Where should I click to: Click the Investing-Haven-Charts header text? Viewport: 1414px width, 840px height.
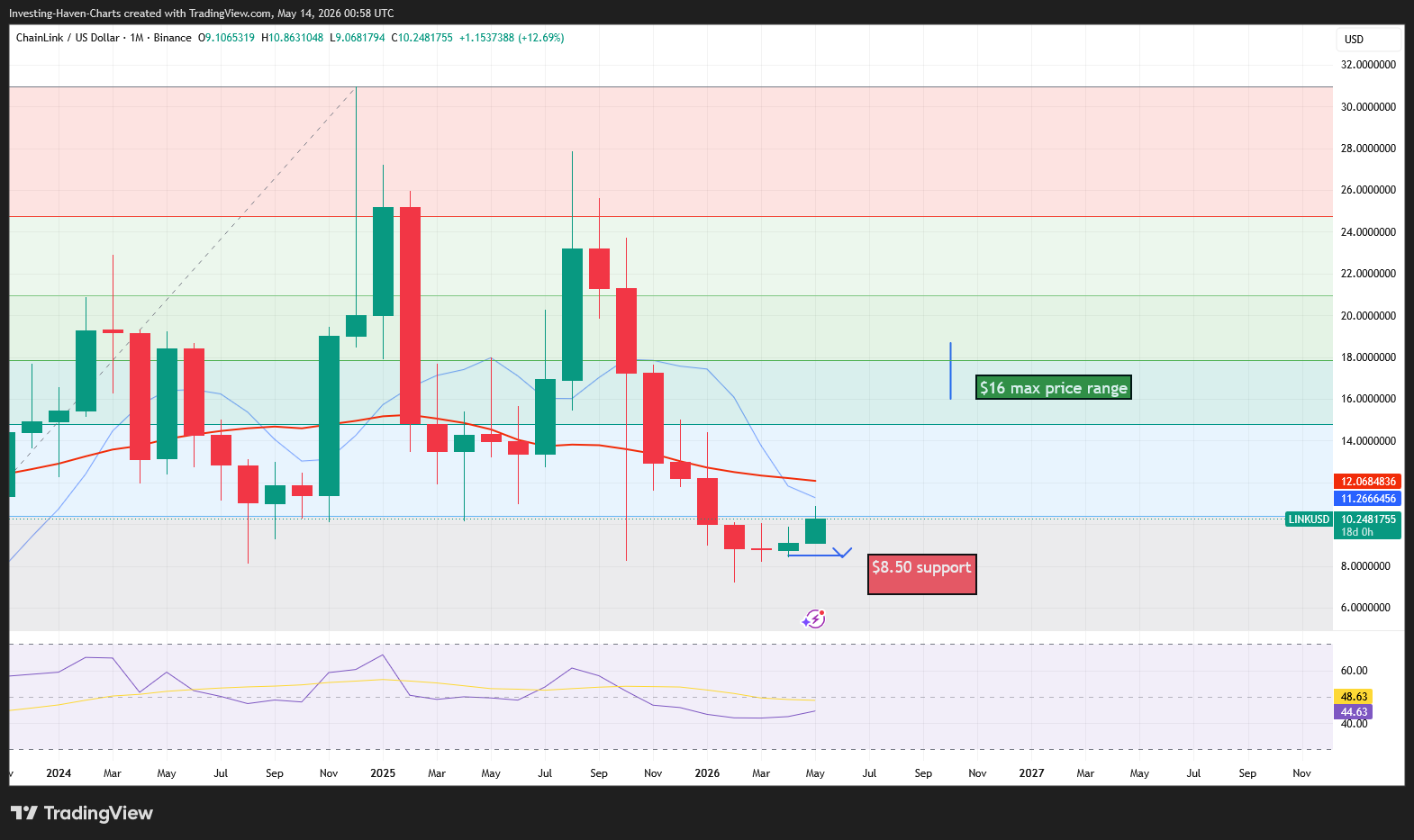click(201, 14)
